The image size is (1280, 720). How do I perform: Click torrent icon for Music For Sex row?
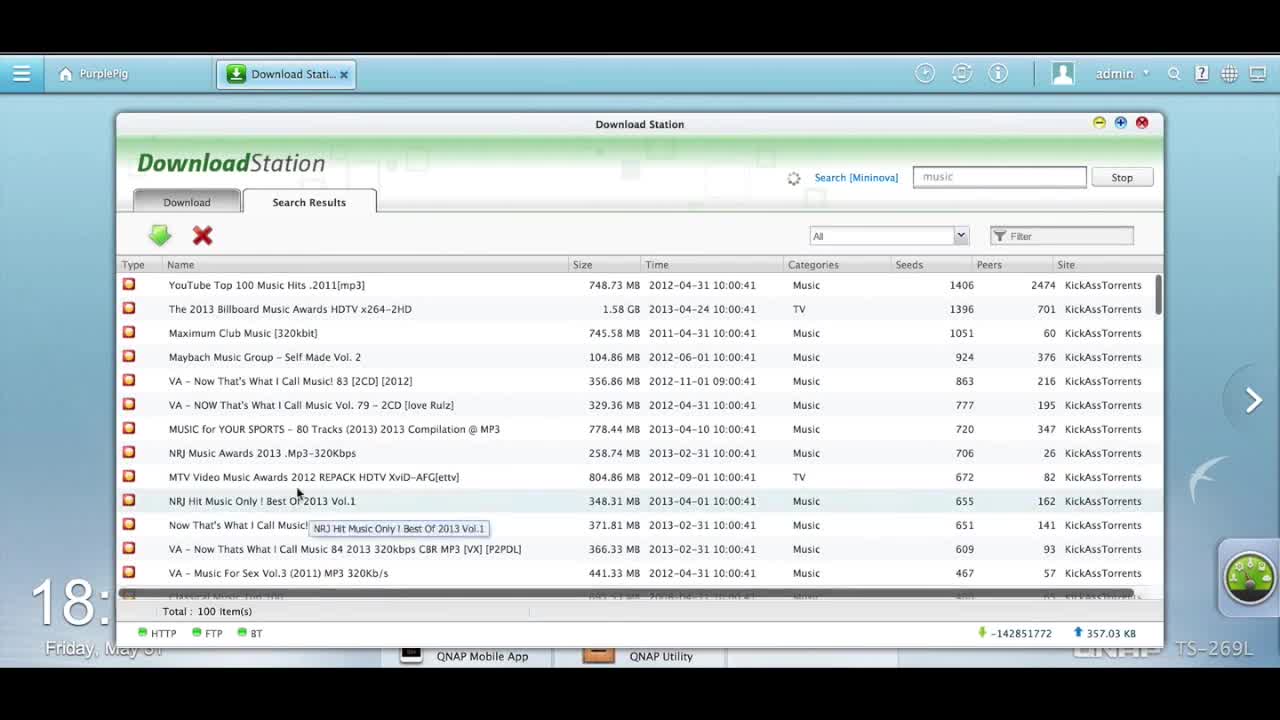point(129,572)
